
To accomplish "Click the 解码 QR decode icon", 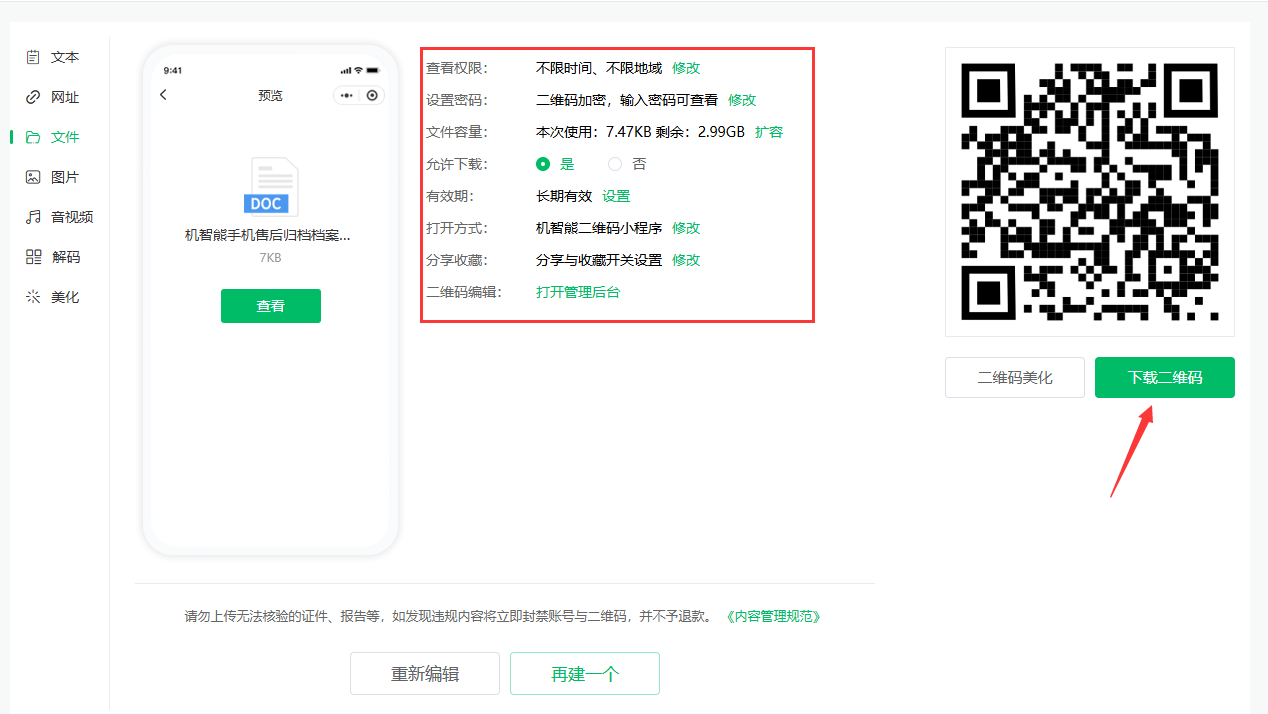I will tap(33, 257).
